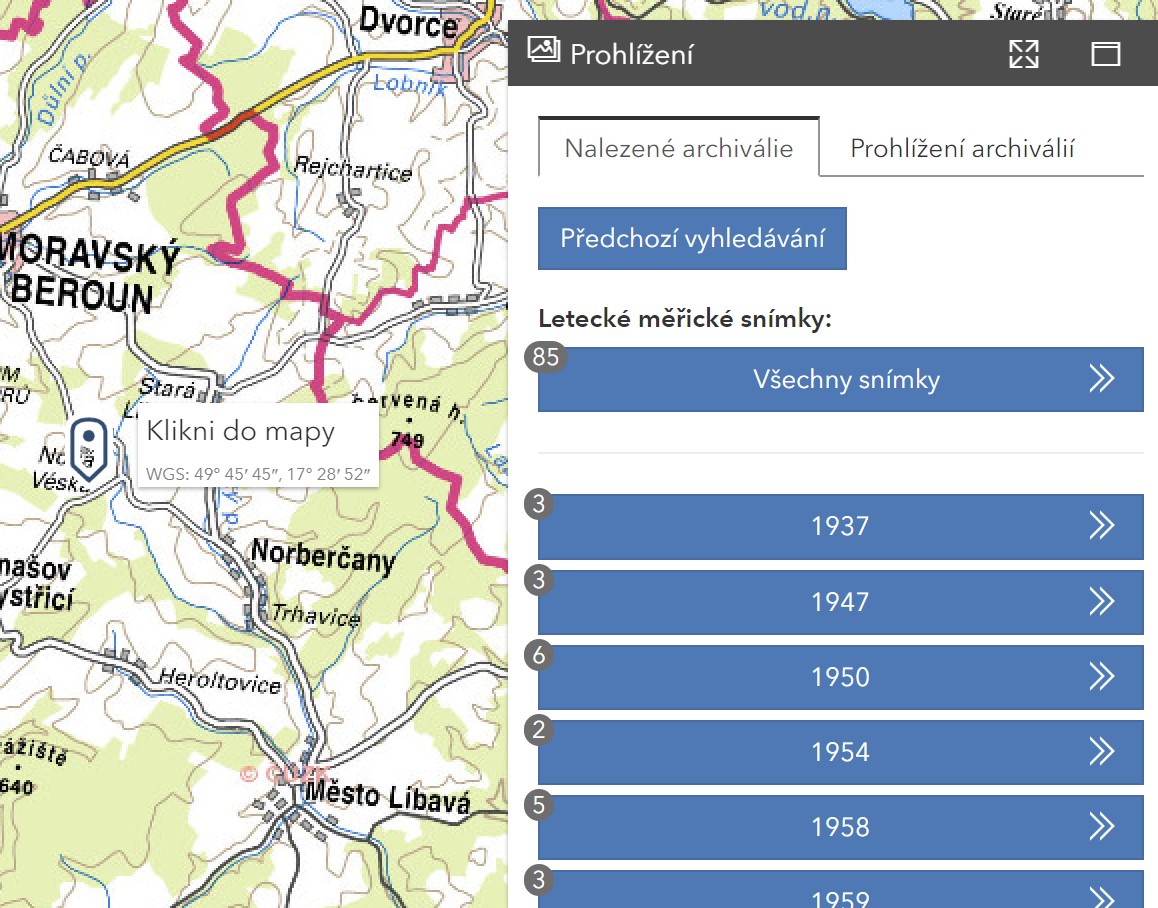
Task: Click the count badge 5 beside 1958
Action: tap(540, 805)
